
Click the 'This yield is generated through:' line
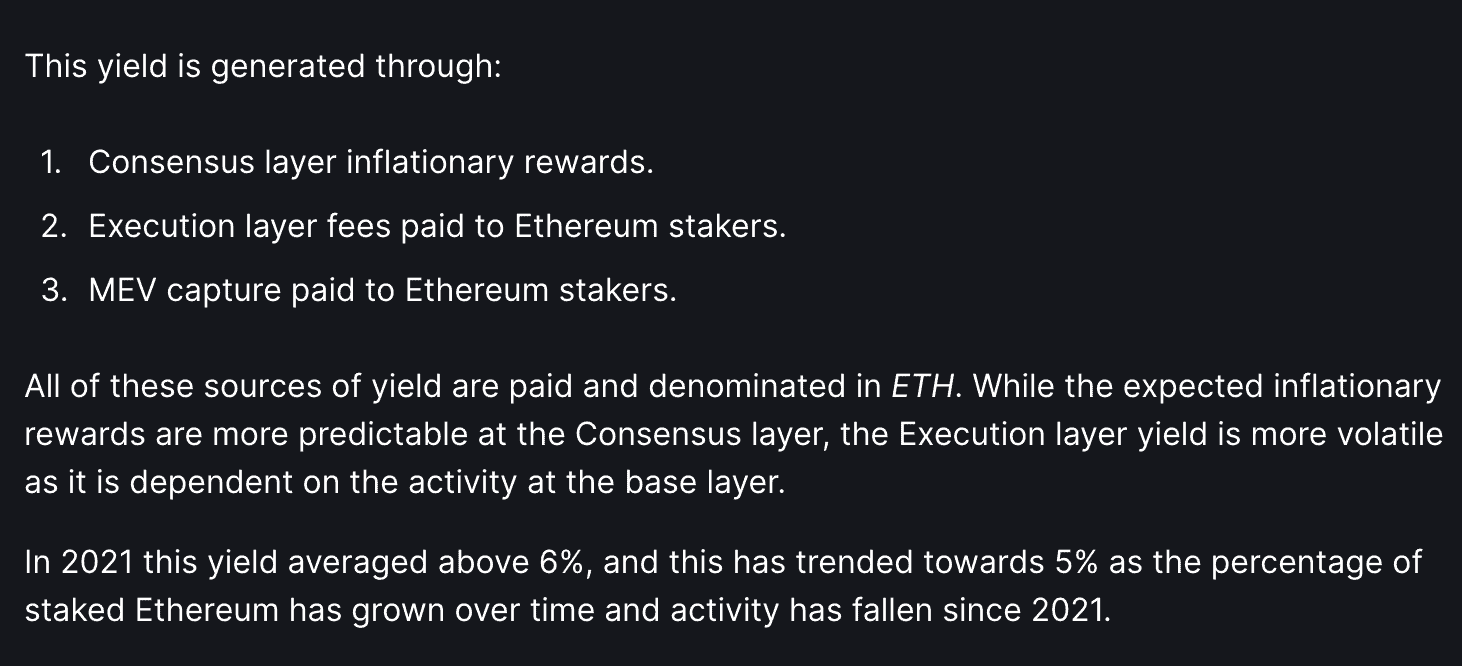tap(263, 67)
